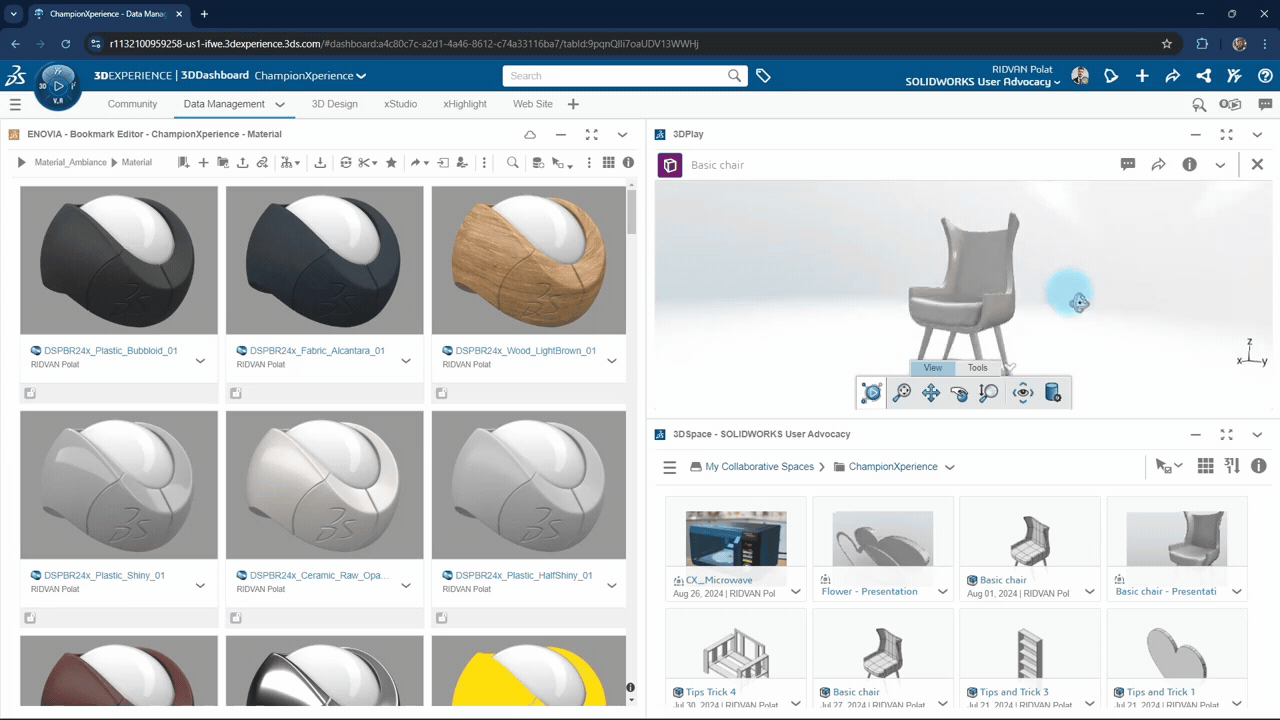This screenshot has width=1280, height=720.
Task: Click the Material_Ambiance breadcrumb
Action: tap(70, 162)
